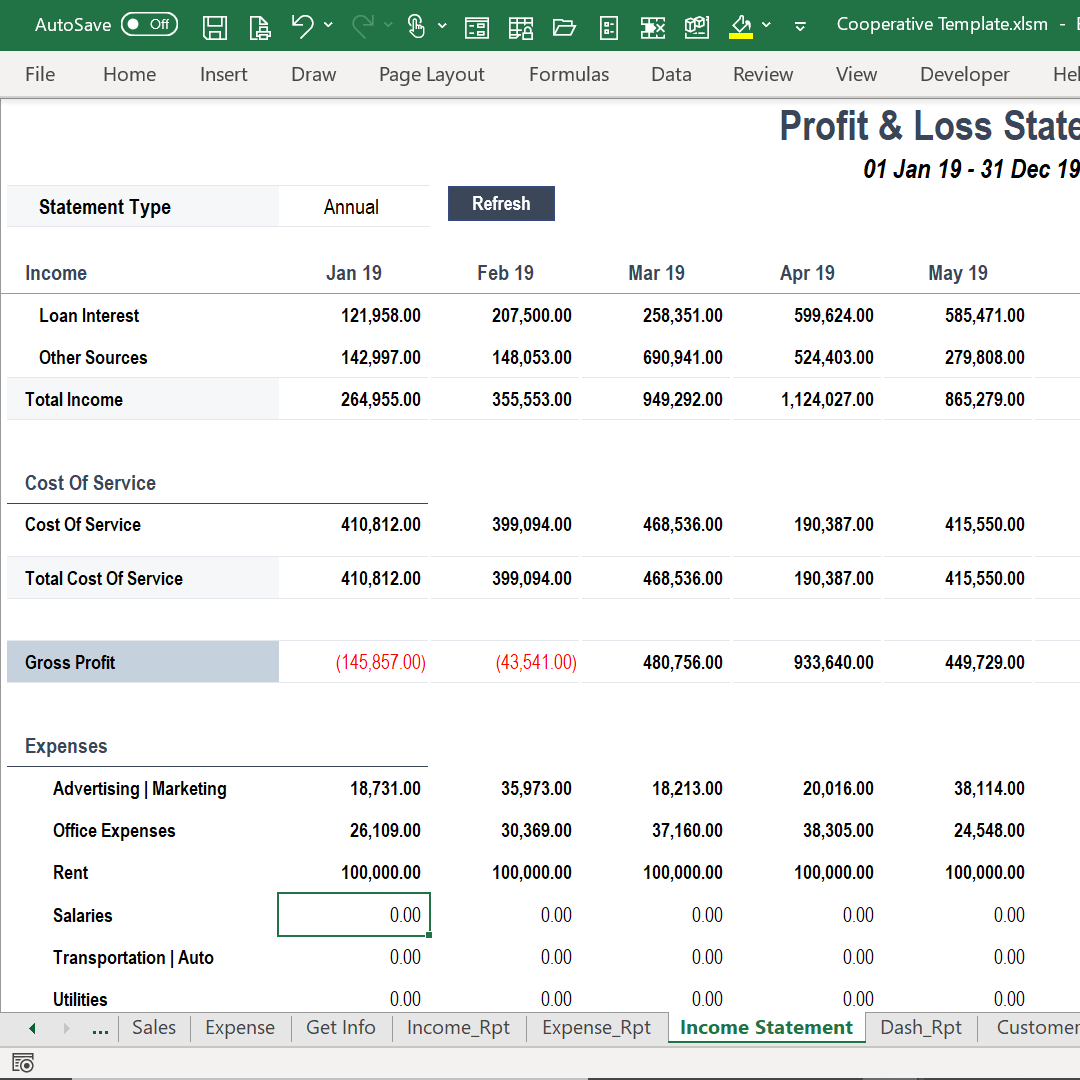Screen dimensions: 1080x1080
Task: Click the ellipsis to list all sheets
Action: click(x=100, y=1028)
